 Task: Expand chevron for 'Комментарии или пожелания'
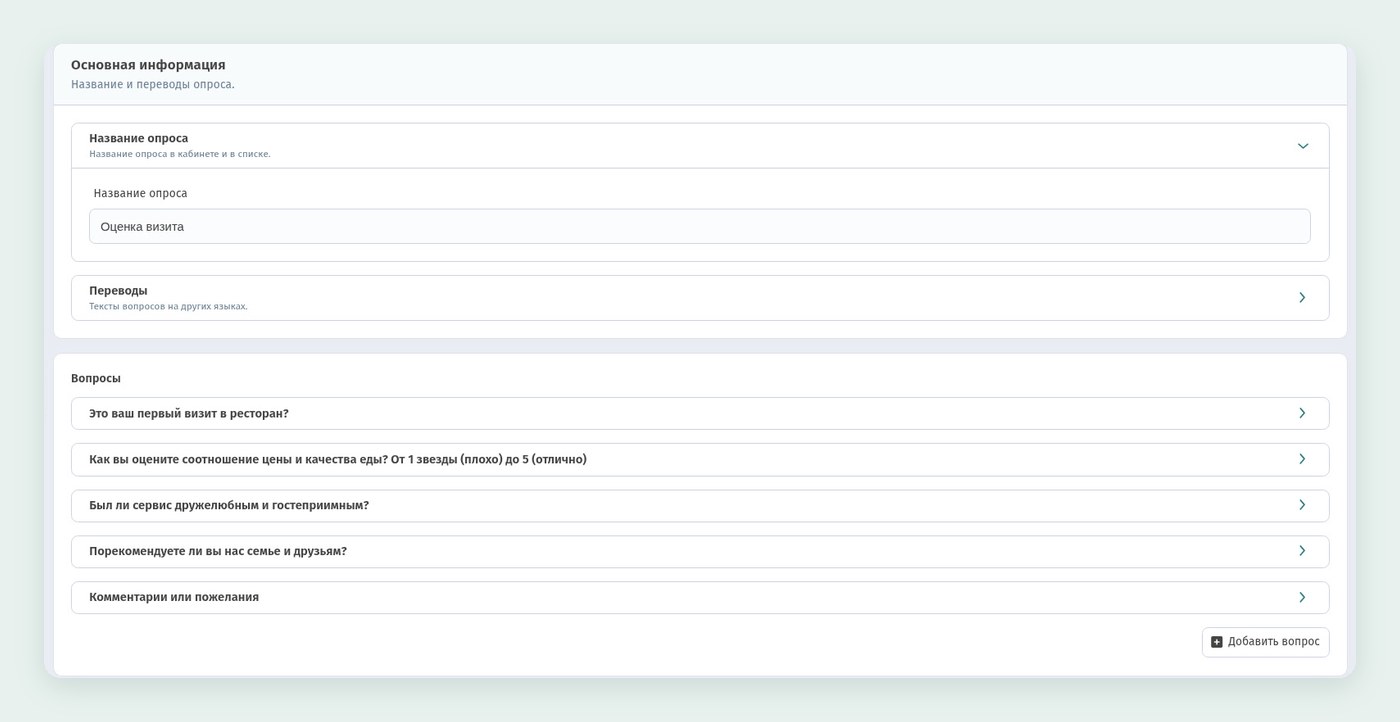[1302, 597]
